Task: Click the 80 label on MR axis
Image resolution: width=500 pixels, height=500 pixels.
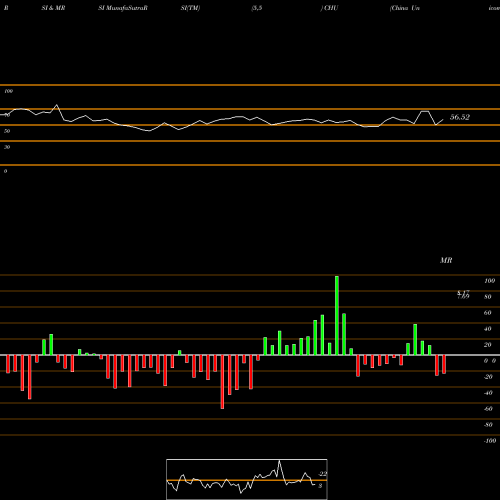Action: tap(488, 297)
